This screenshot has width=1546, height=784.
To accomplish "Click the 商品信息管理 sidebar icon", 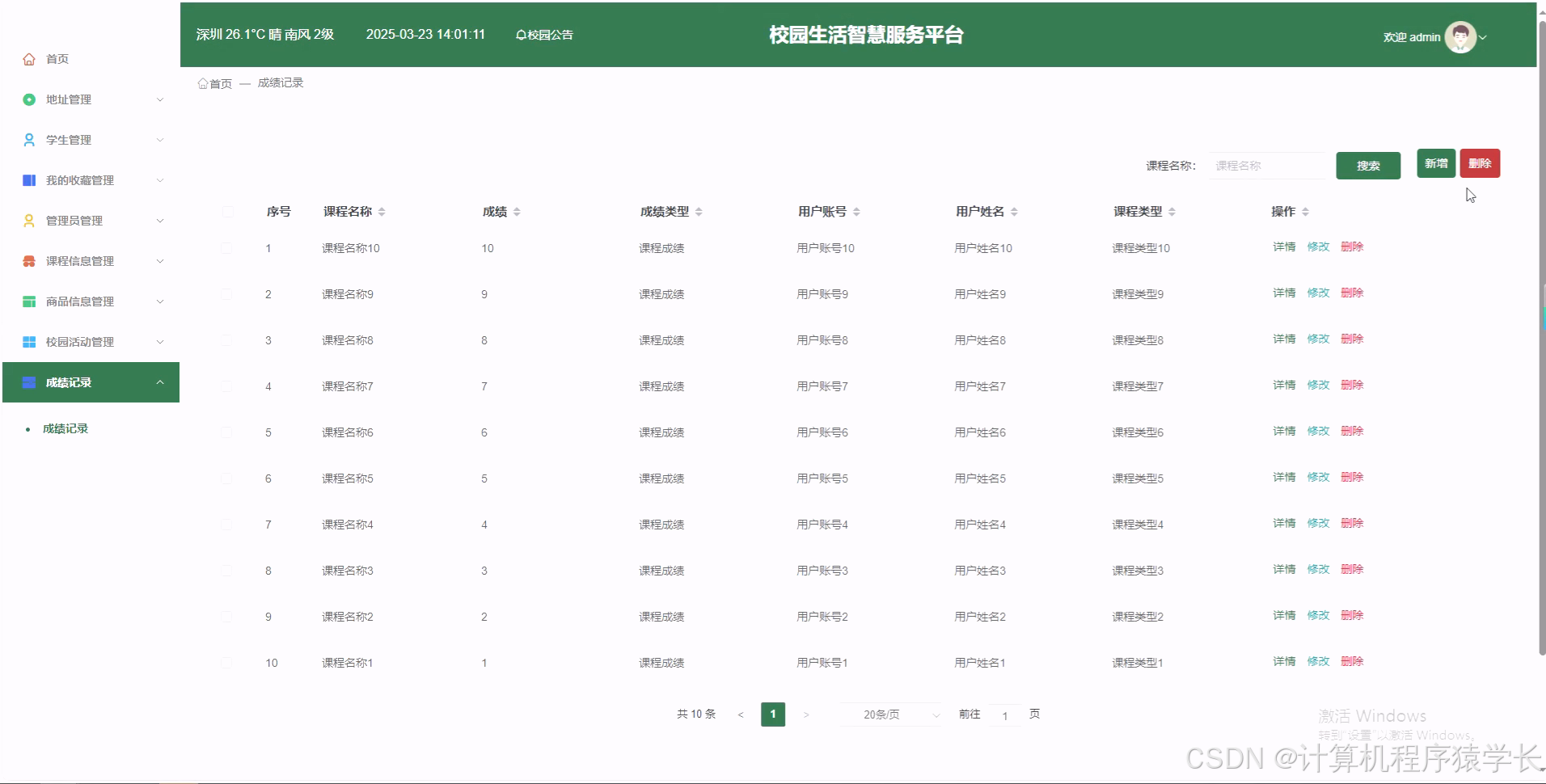I will point(28,301).
